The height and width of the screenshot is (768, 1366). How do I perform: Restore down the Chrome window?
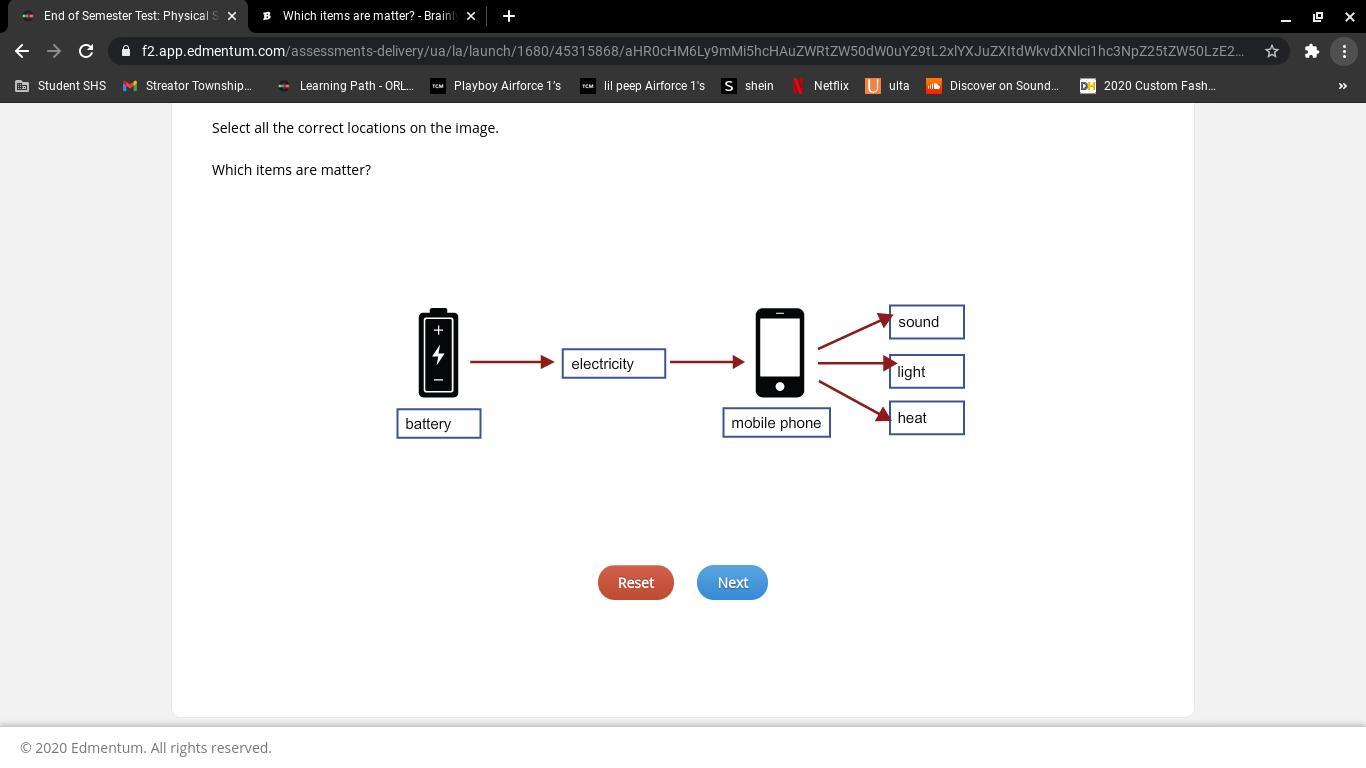(x=1318, y=16)
